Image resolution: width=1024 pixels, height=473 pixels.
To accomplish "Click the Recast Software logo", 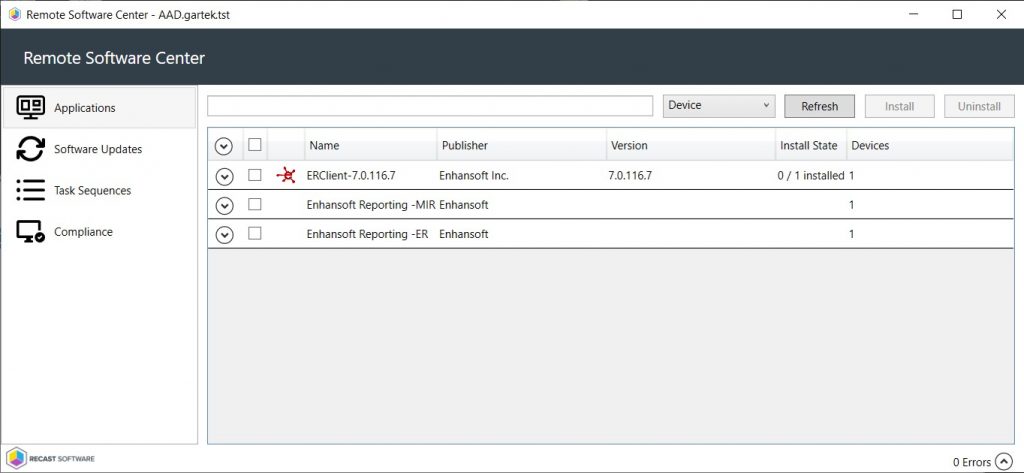I will click(50, 458).
